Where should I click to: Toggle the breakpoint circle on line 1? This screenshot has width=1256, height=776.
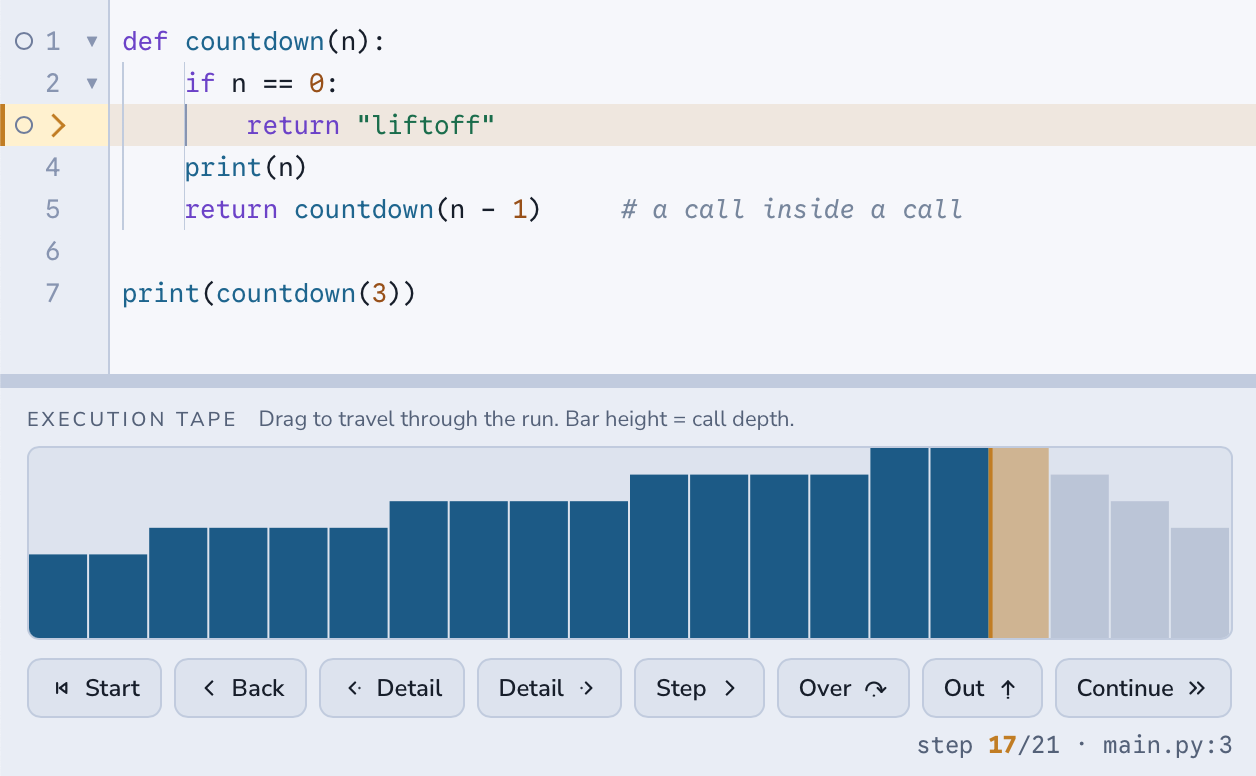[x=25, y=41]
